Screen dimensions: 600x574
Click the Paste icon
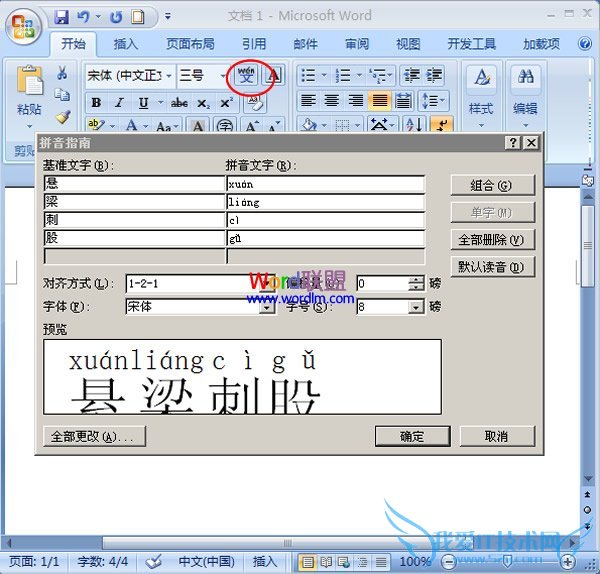point(29,90)
